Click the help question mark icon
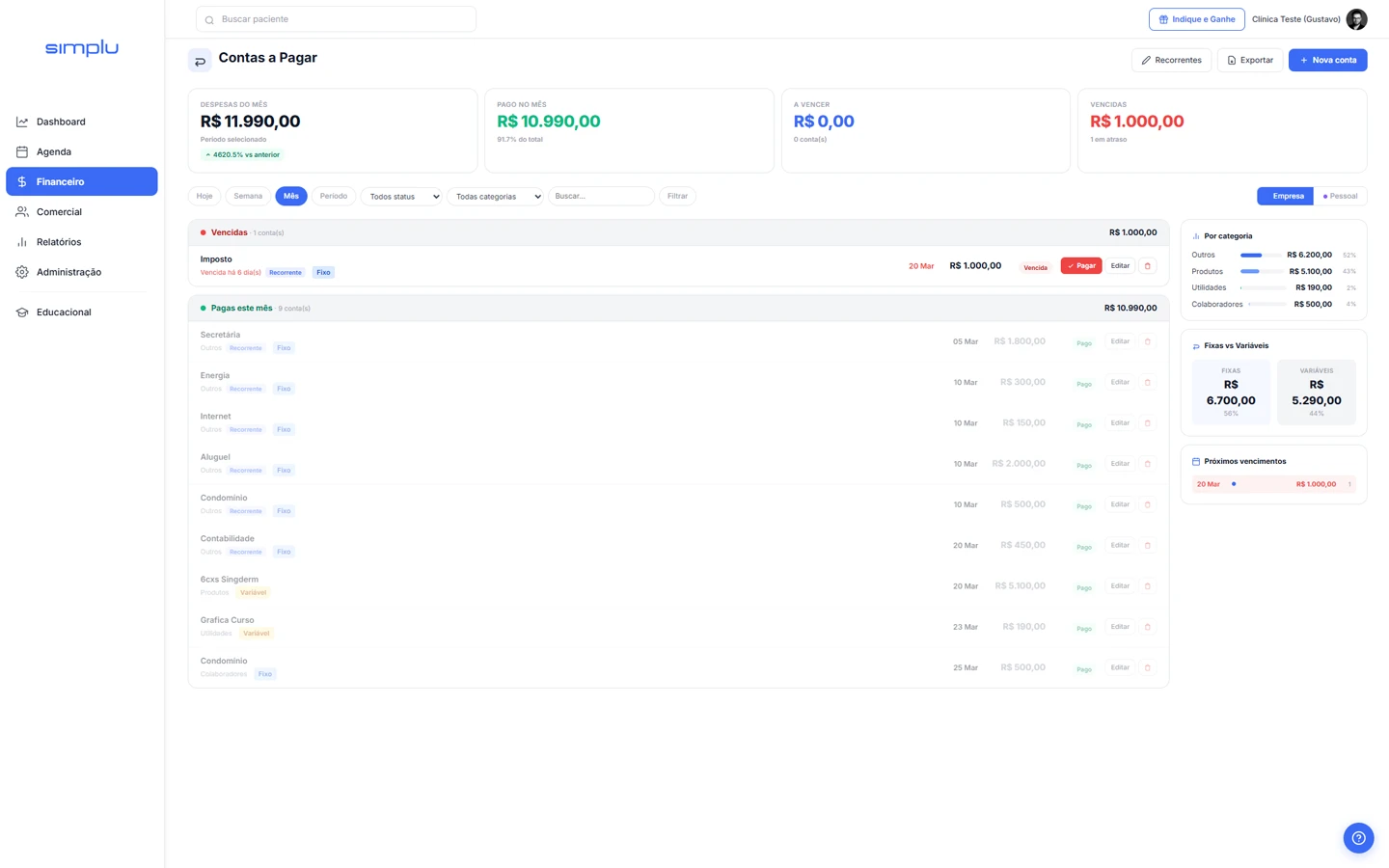Screen dimensions: 1389x868 [1358, 838]
